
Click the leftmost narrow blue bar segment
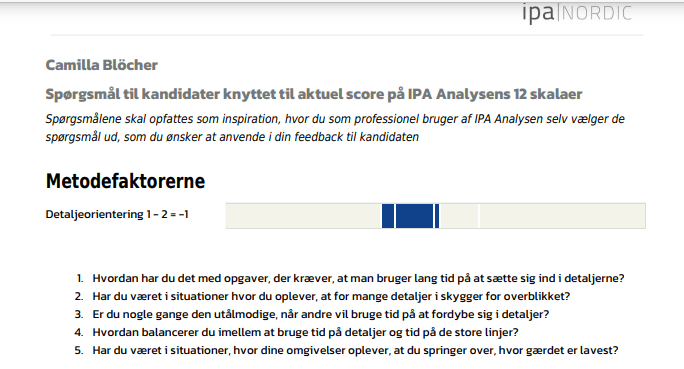tap(388, 215)
